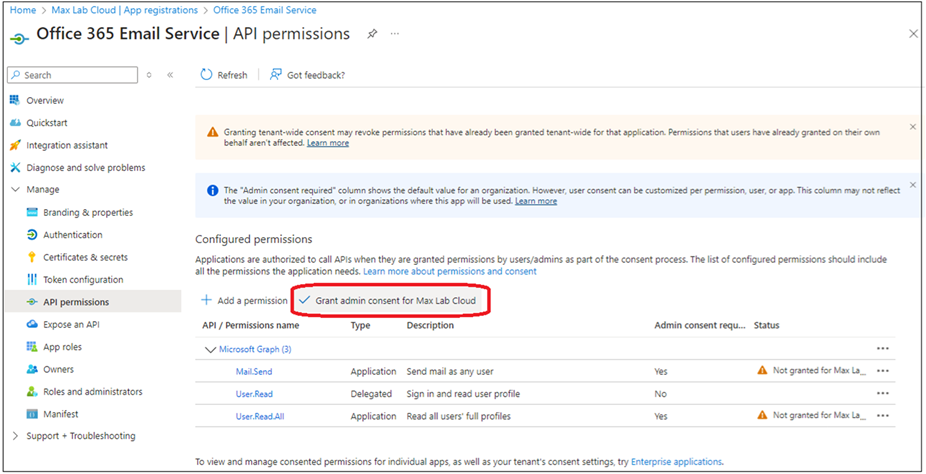Screen dimensions: 926x474
Task: Click the Branding & properties icon
Action: [x=32, y=213]
